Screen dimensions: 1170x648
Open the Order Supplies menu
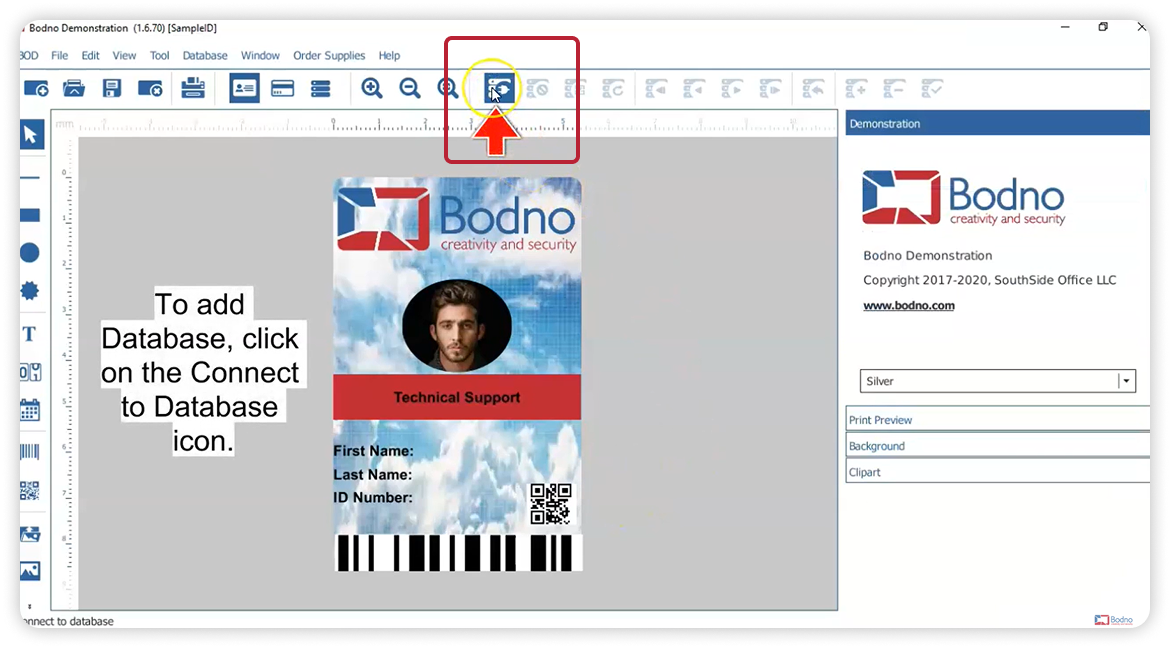pos(329,56)
